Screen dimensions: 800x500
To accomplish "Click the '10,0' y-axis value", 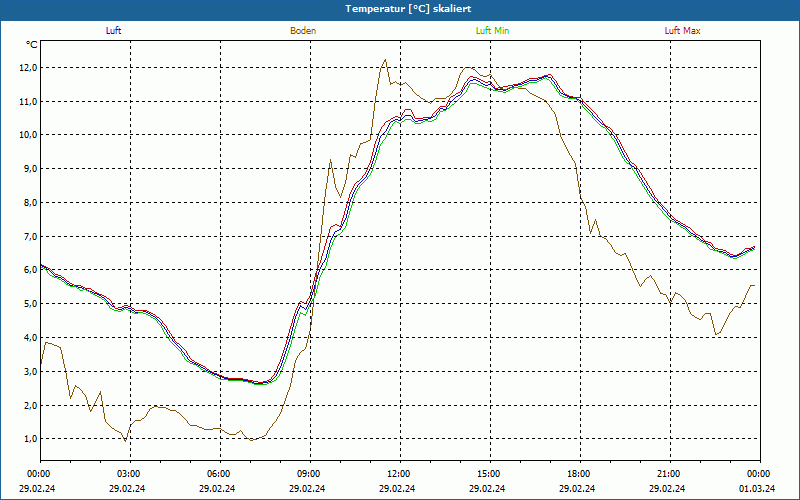I will pyautogui.click(x=28, y=135).
